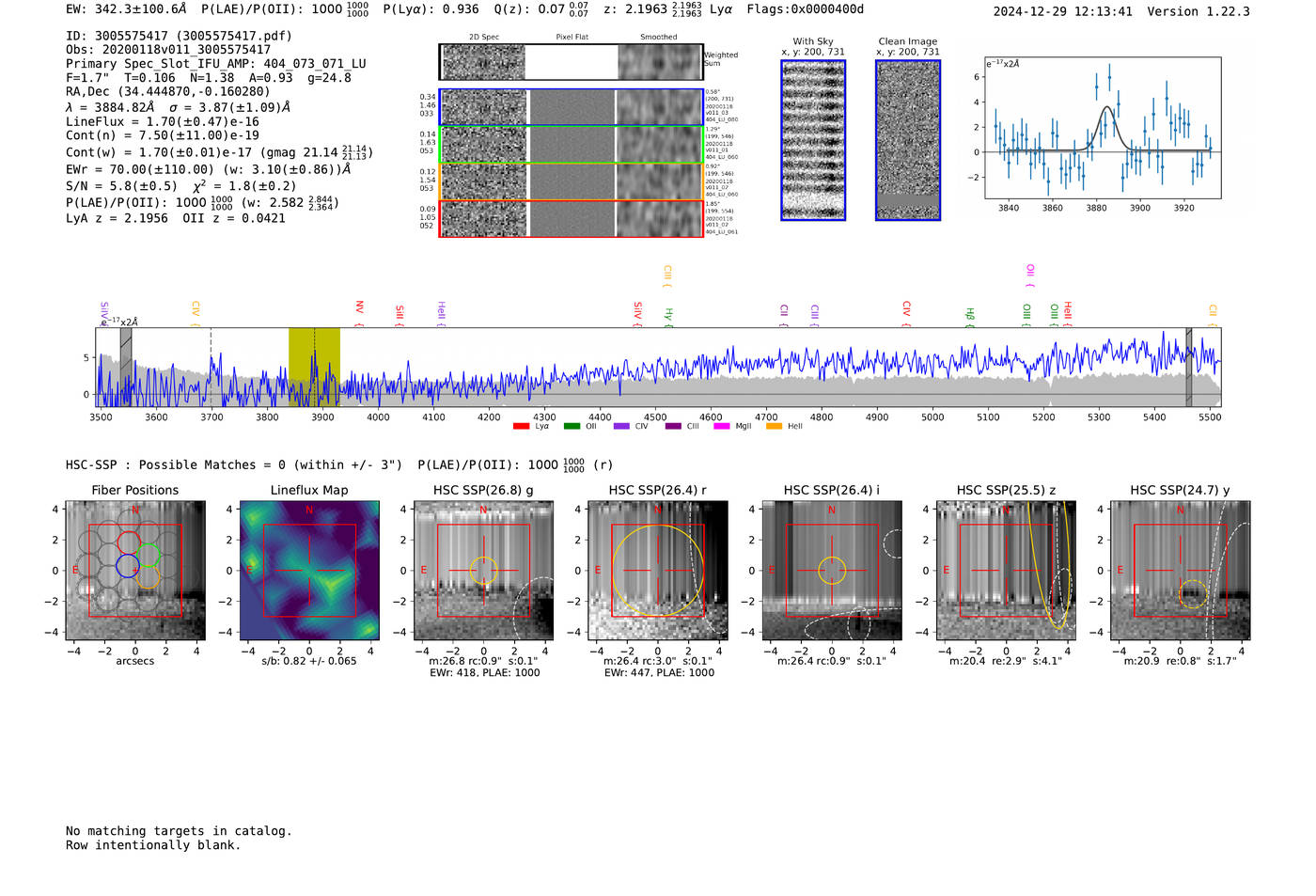Click the 'ID: 3005575417 (3005575417.pdf)' line
Viewport: 1316px width, 896px height.
point(179,36)
